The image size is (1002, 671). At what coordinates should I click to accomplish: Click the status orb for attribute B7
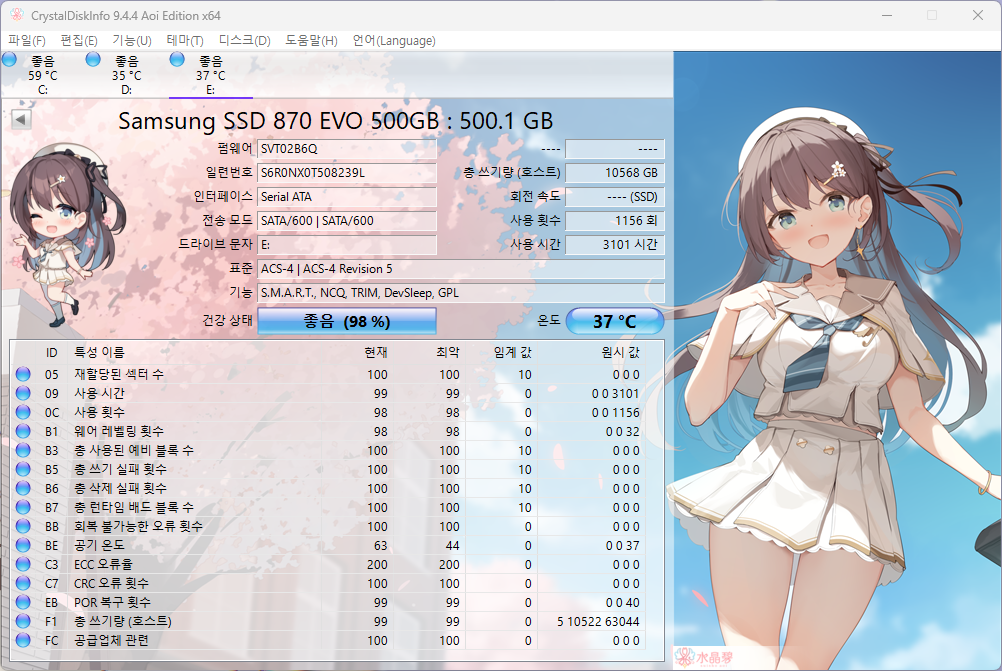tap(23, 507)
